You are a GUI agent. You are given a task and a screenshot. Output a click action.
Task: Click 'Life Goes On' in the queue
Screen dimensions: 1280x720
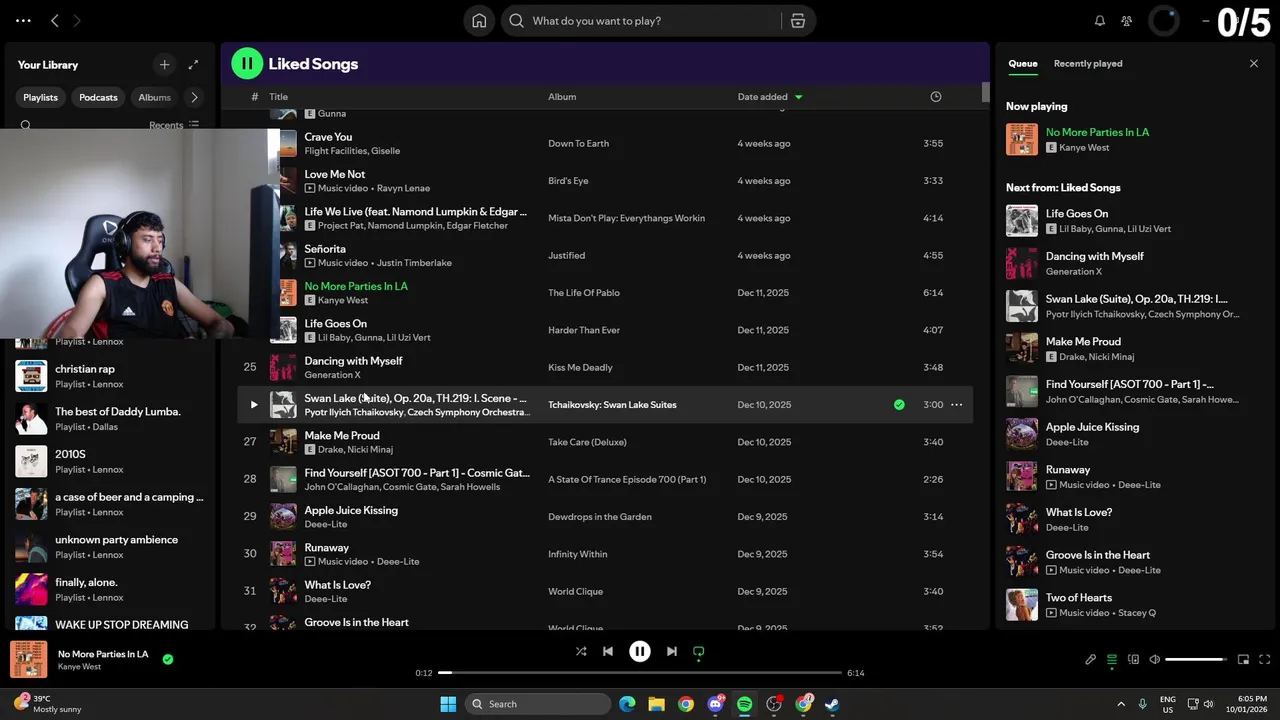[x=1077, y=213]
